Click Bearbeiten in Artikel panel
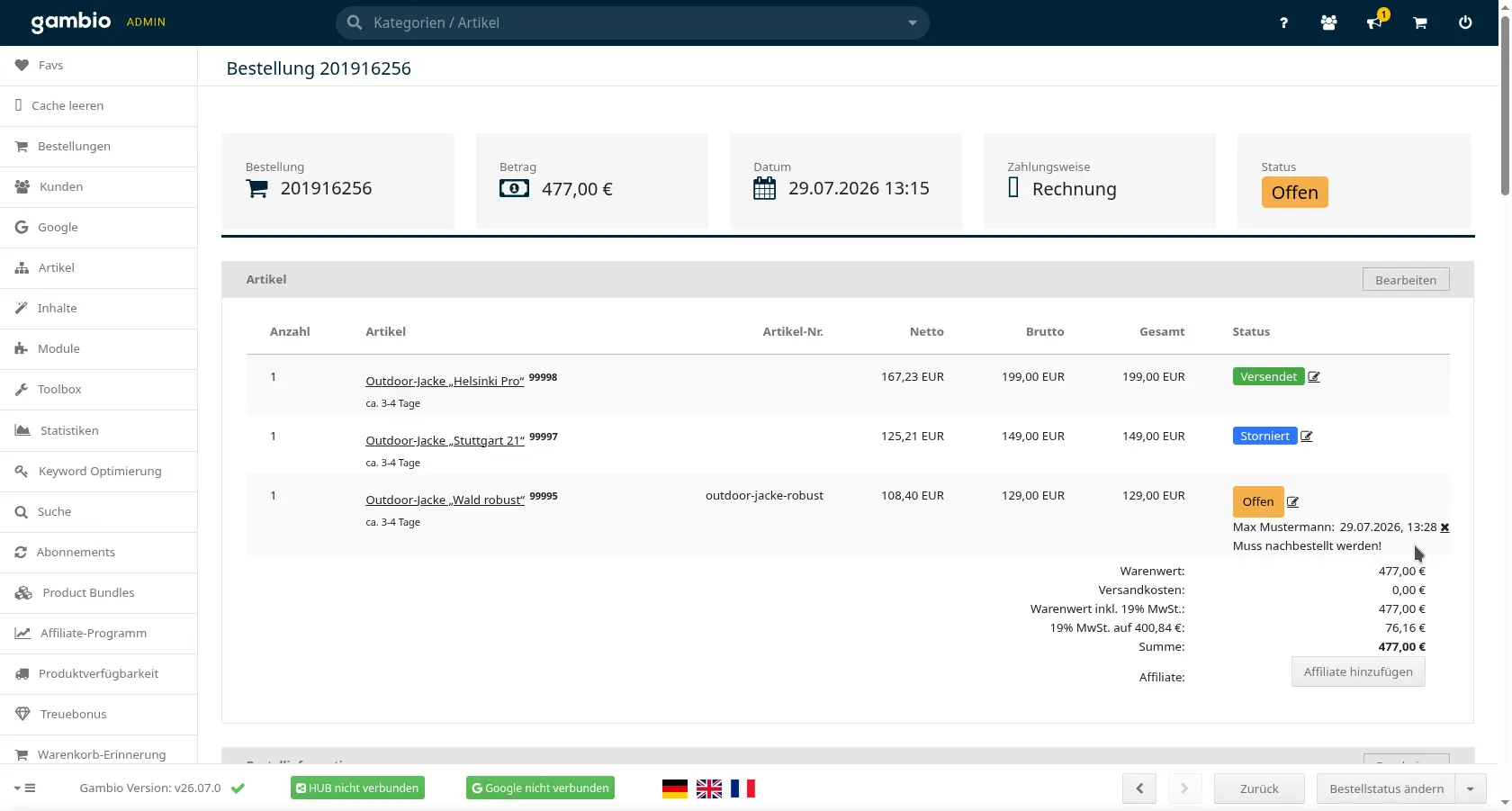 coord(1406,280)
